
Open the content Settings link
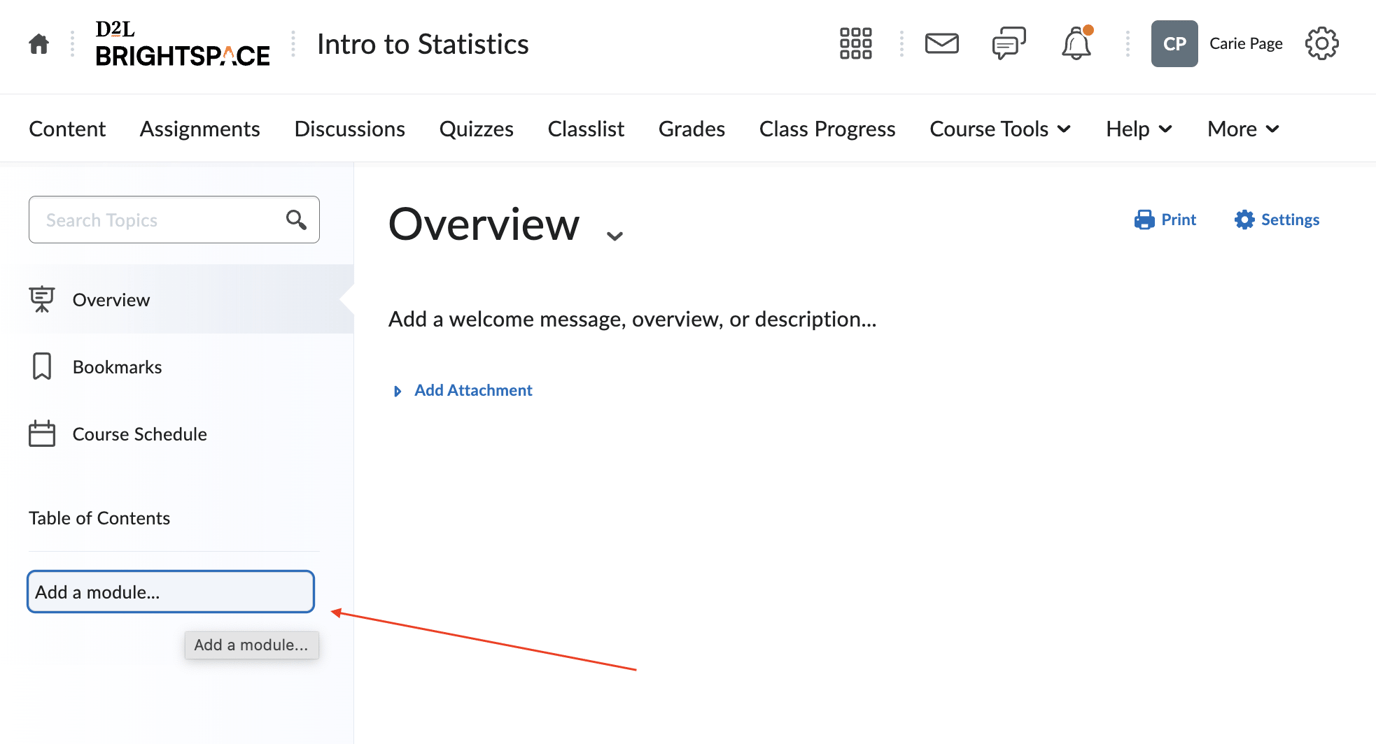[1277, 220]
